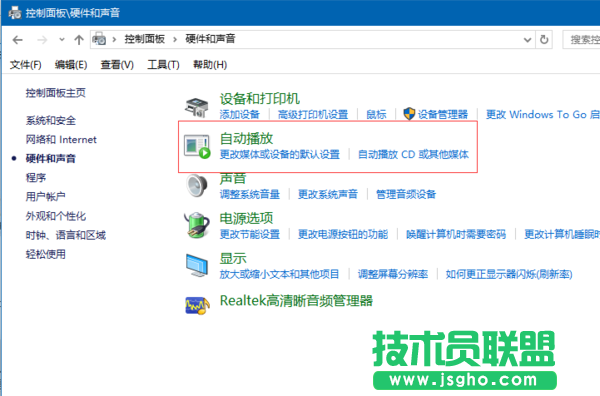Screen dimensions: 600x396
Task: Click the shield icon beside 设备管理器
Action: point(409,114)
